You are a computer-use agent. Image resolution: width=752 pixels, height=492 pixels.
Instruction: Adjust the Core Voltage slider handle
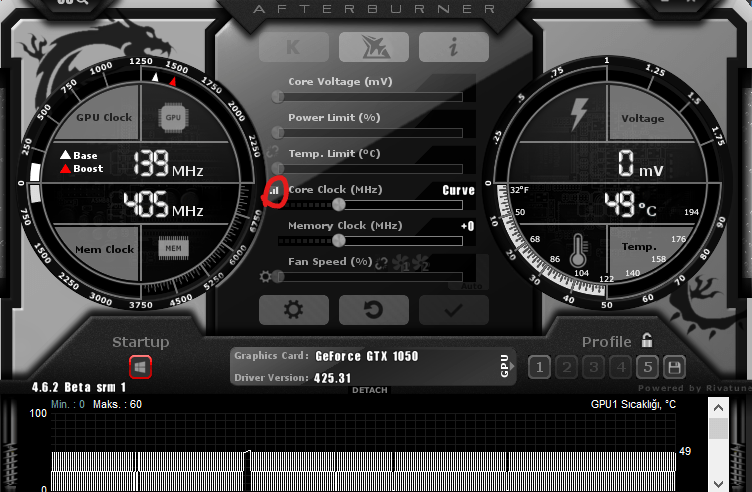(x=278, y=97)
